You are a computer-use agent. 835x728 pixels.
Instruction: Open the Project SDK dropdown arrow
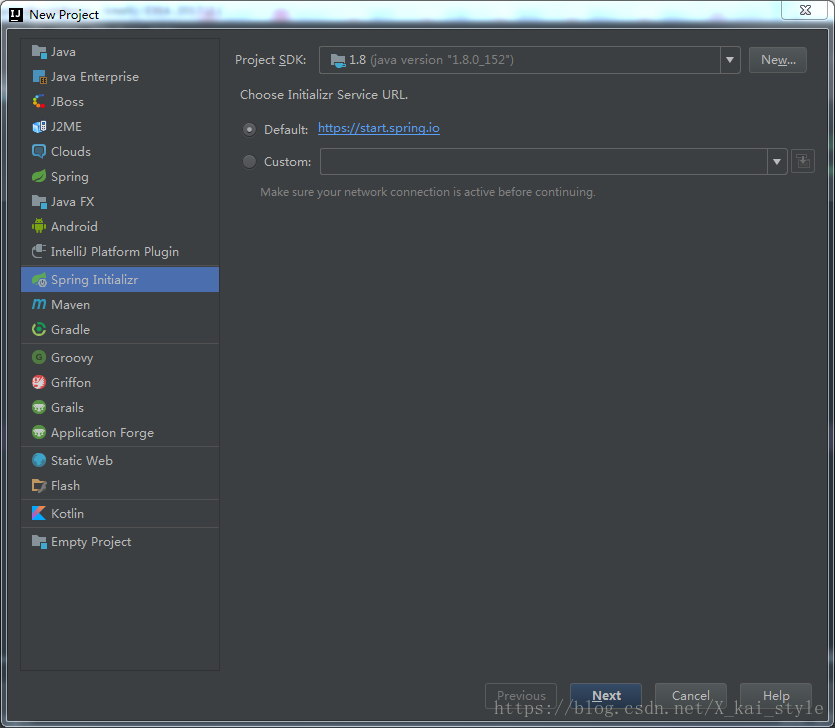click(x=730, y=60)
